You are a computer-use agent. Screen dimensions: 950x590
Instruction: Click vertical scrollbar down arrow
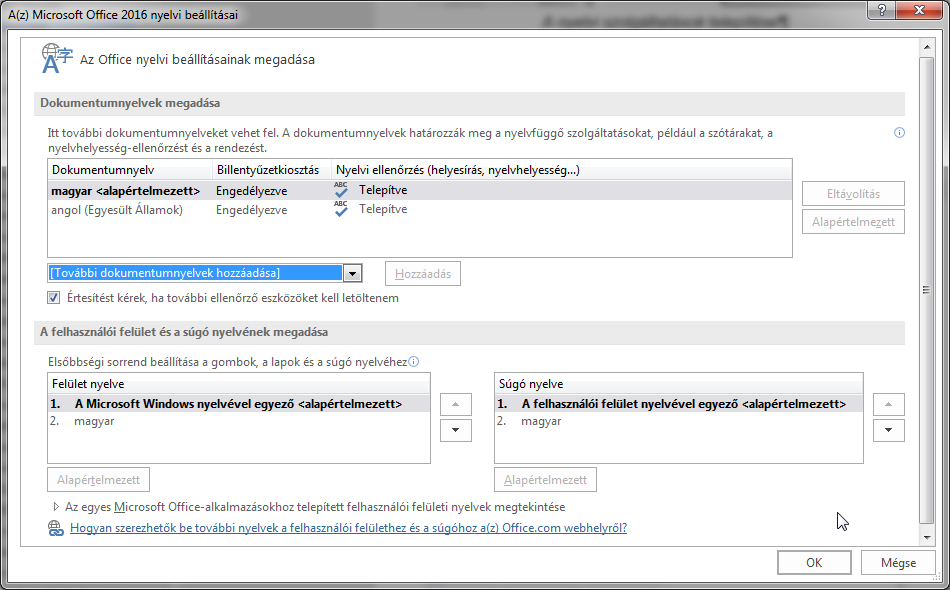[x=926, y=537]
